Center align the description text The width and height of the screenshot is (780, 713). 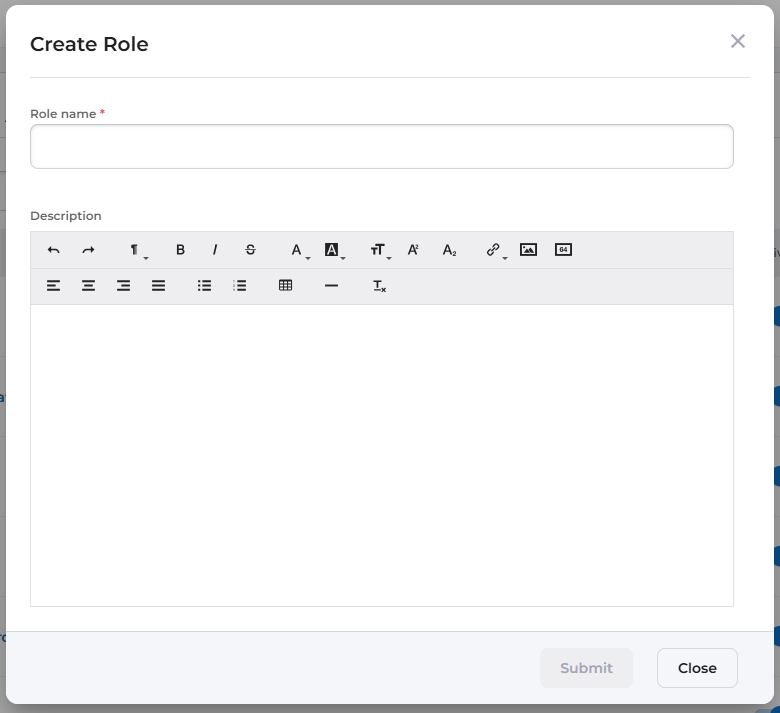pyautogui.click(x=88, y=286)
